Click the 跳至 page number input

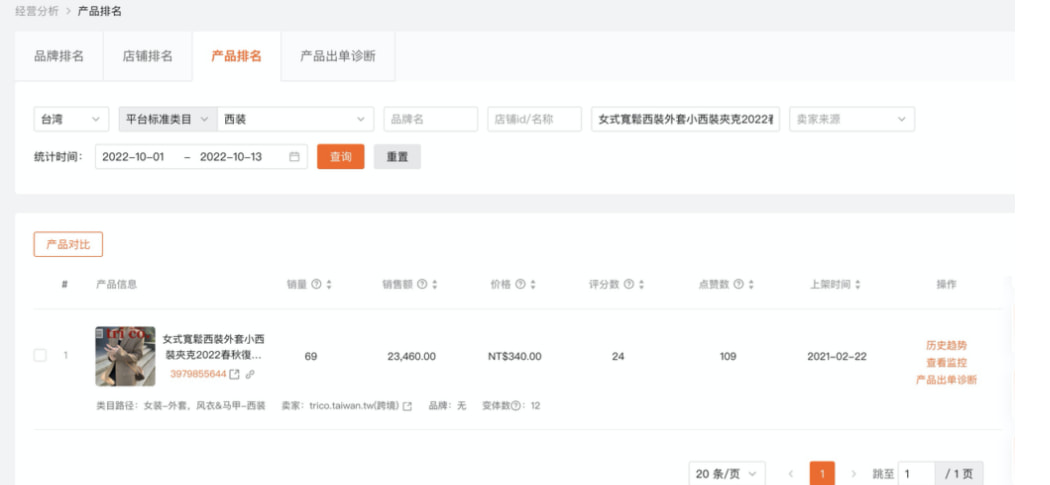click(x=916, y=474)
